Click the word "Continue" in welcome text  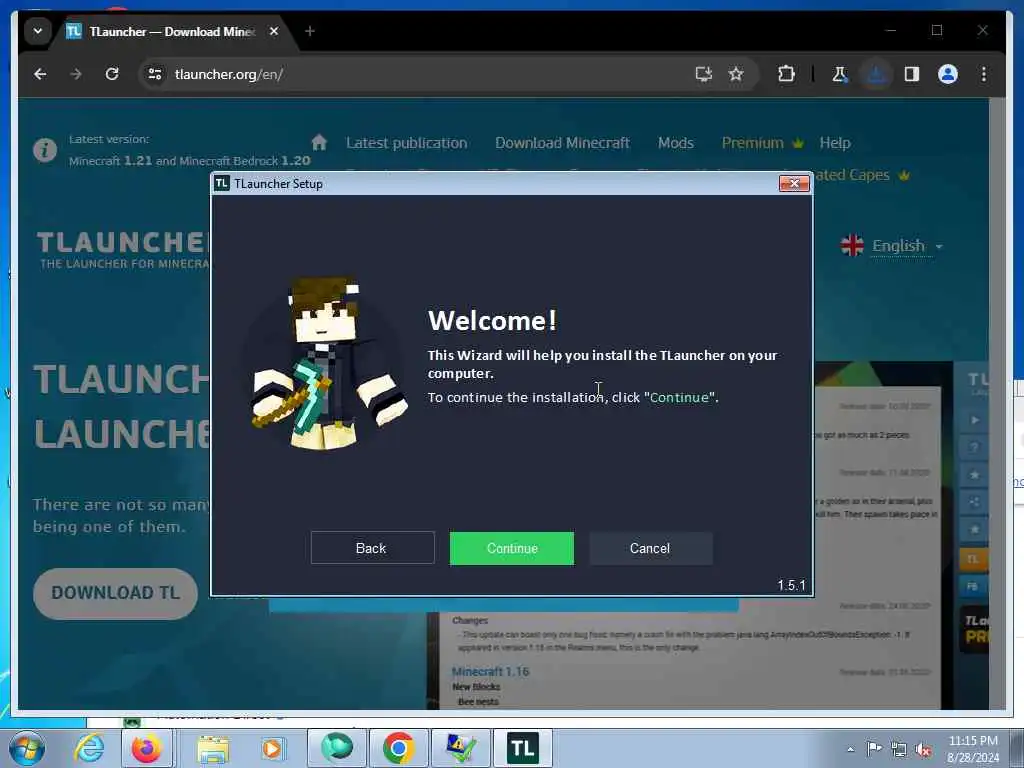click(x=679, y=398)
